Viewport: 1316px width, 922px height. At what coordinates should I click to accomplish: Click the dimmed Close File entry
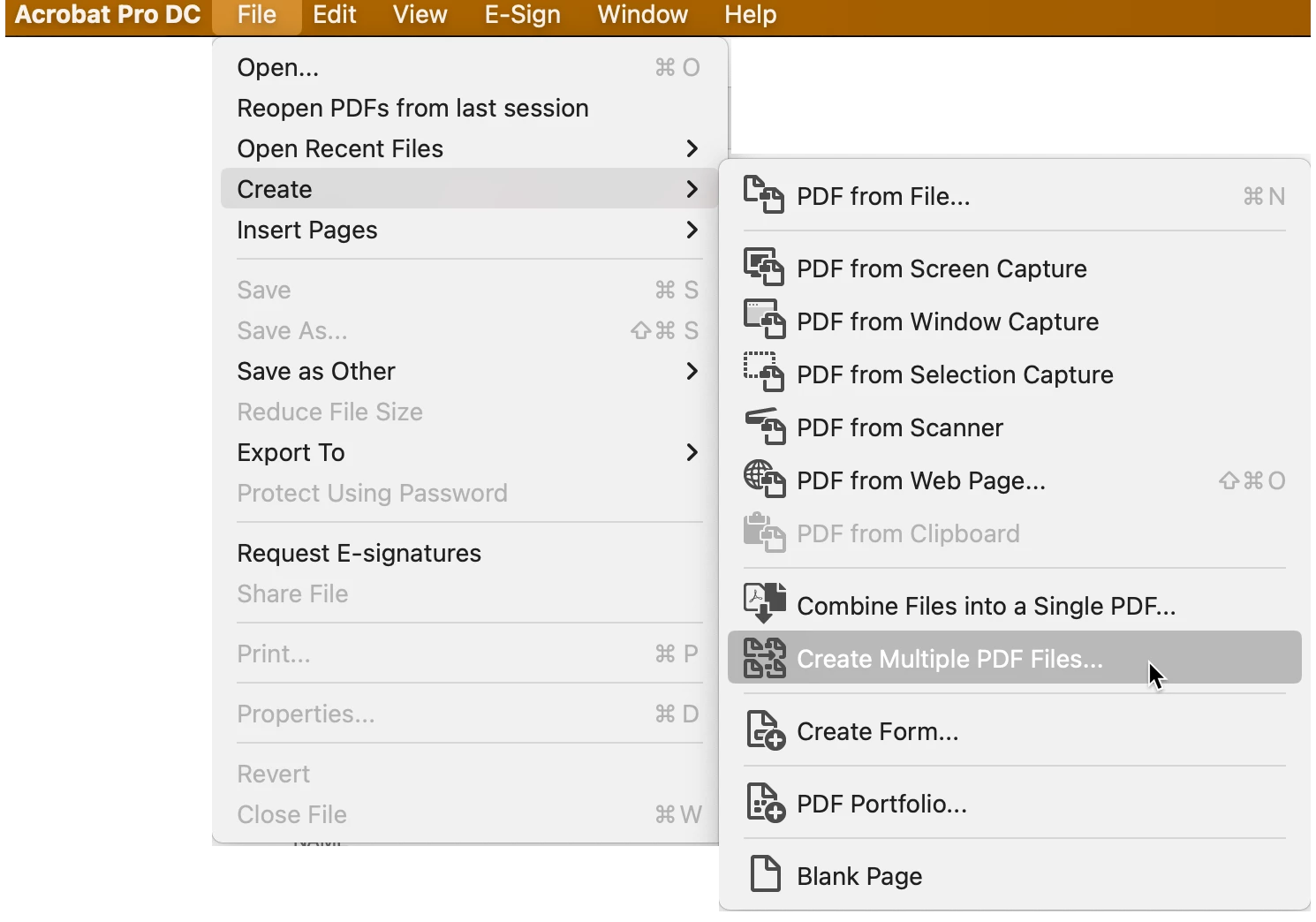coord(468,814)
